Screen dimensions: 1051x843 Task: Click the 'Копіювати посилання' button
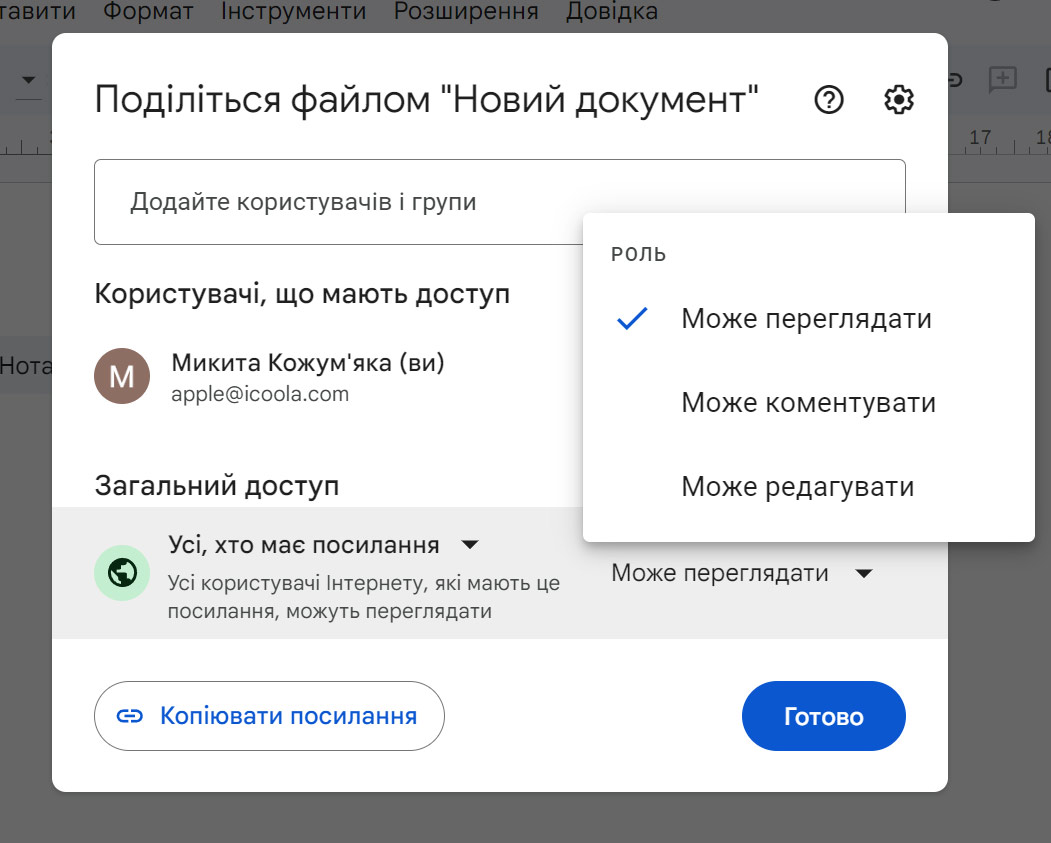point(269,716)
